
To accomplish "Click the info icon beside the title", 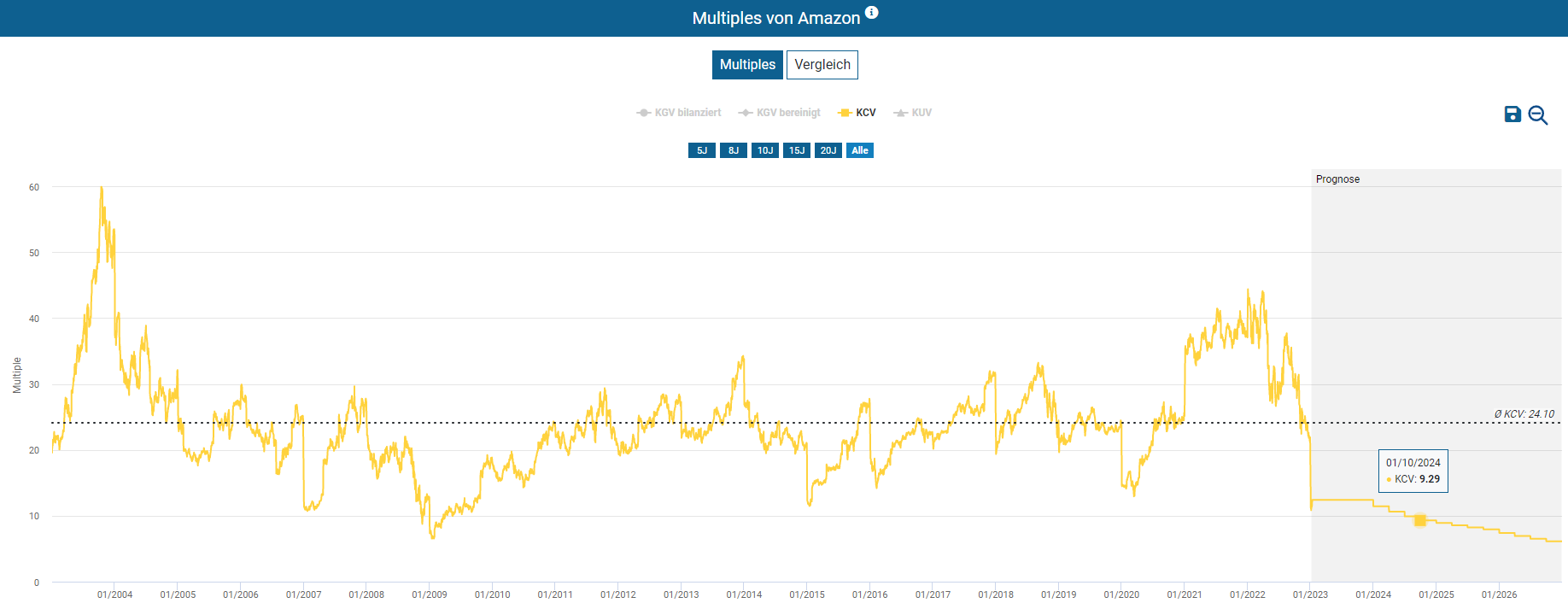I will click(871, 13).
